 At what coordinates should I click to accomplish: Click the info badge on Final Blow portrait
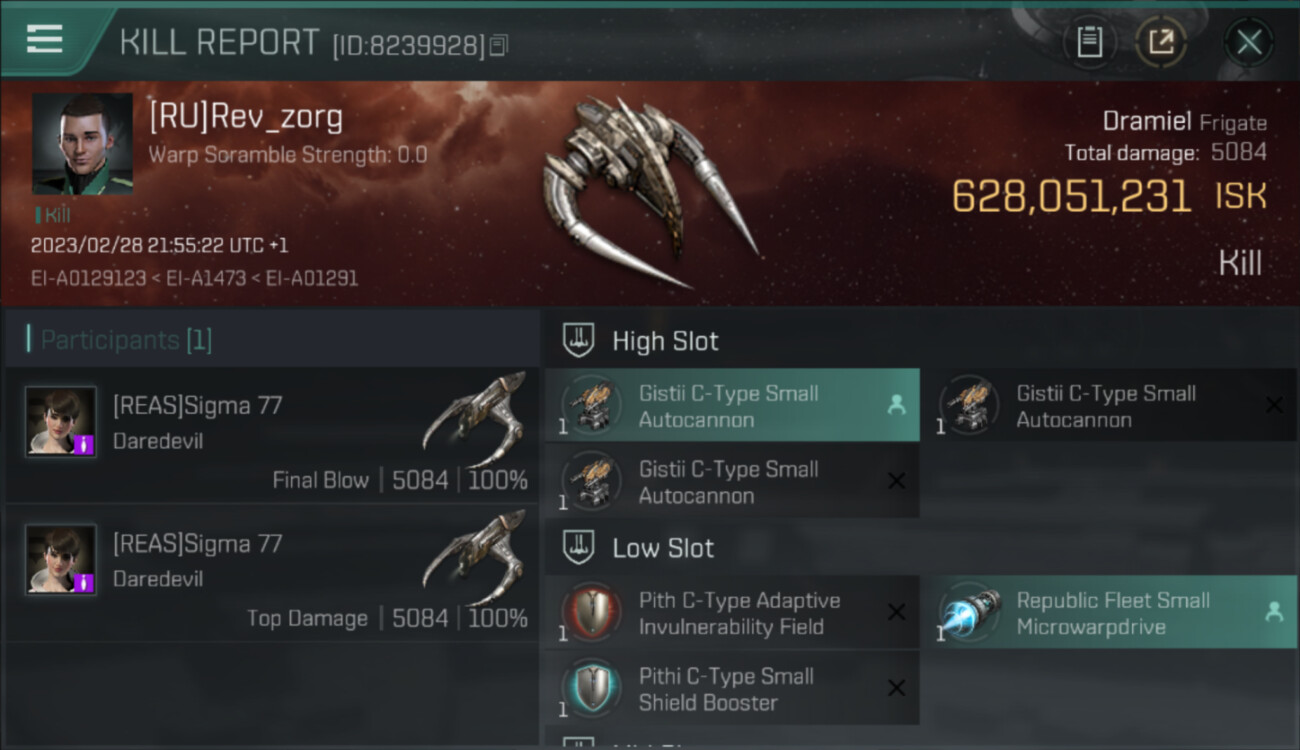[86, 445]
